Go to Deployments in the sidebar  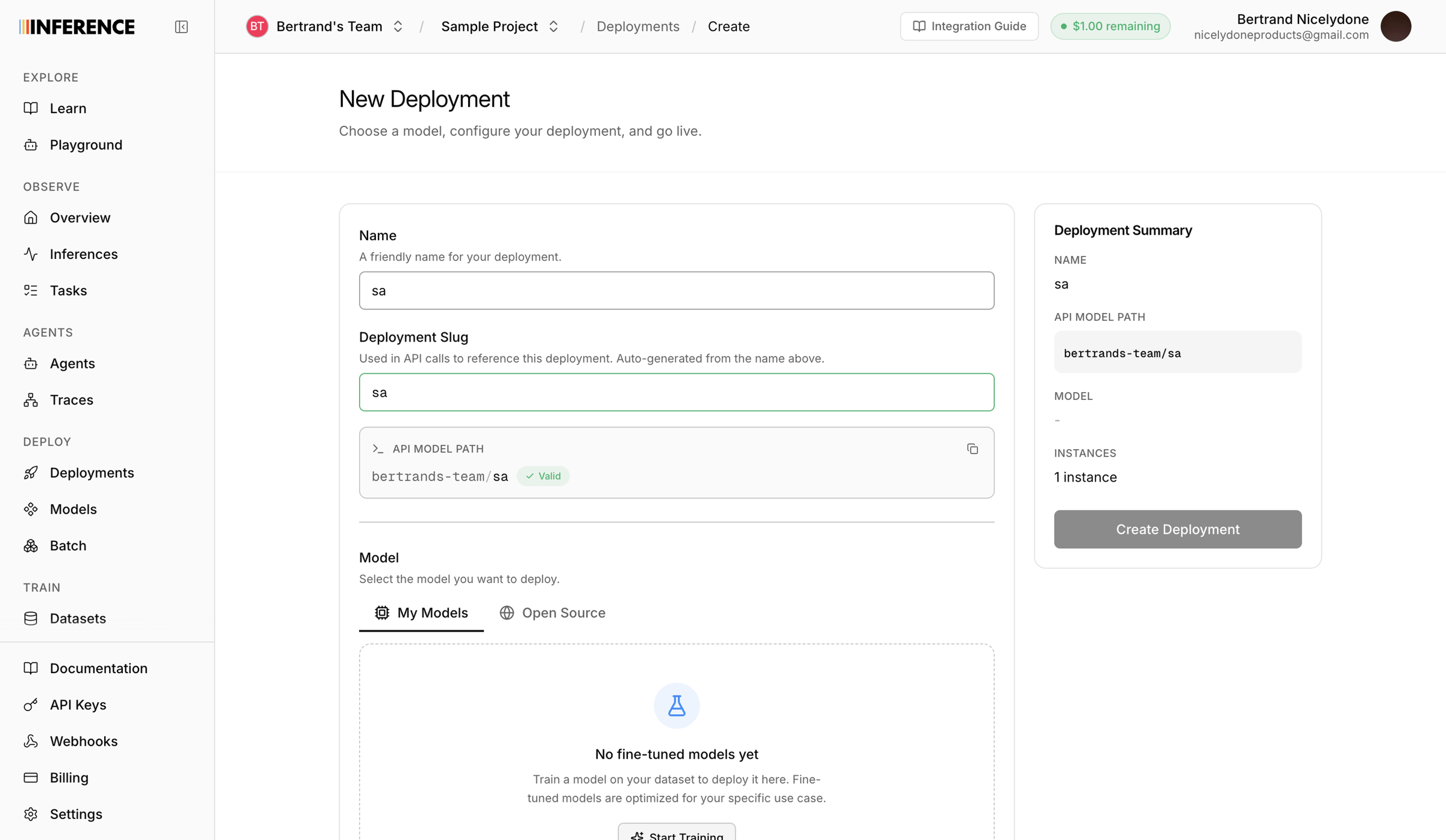pyautogui.click(x=92, y=473)
